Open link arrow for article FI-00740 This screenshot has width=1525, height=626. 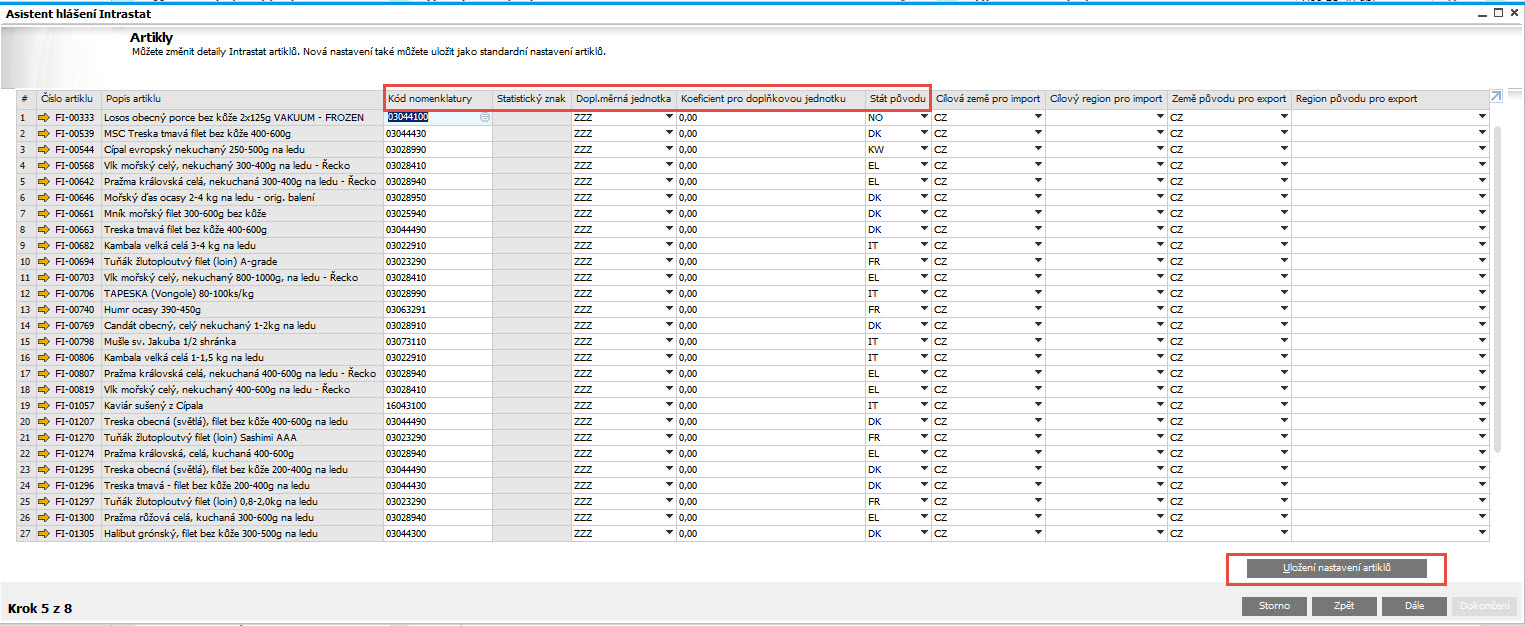click(45, 309)
